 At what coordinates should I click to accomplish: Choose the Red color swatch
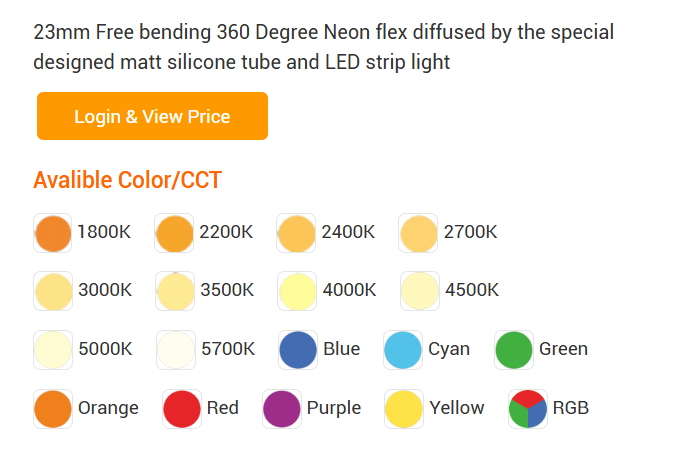coord(182,408)
